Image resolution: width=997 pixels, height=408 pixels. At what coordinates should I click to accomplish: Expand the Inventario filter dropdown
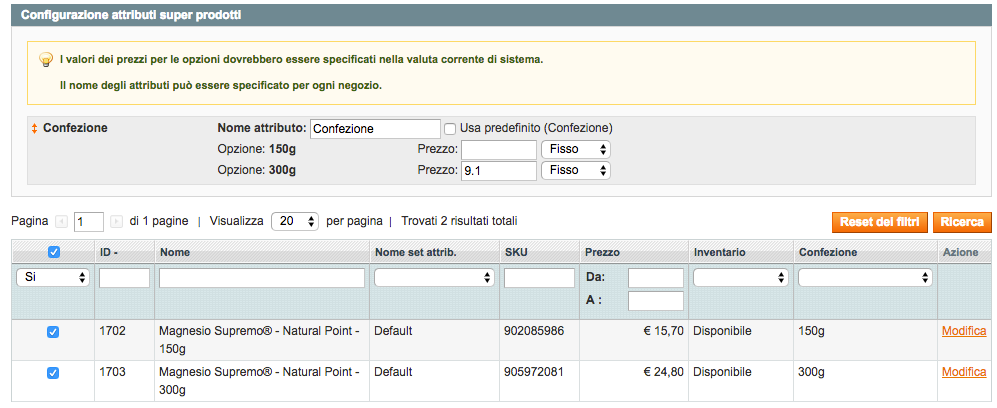739,278
